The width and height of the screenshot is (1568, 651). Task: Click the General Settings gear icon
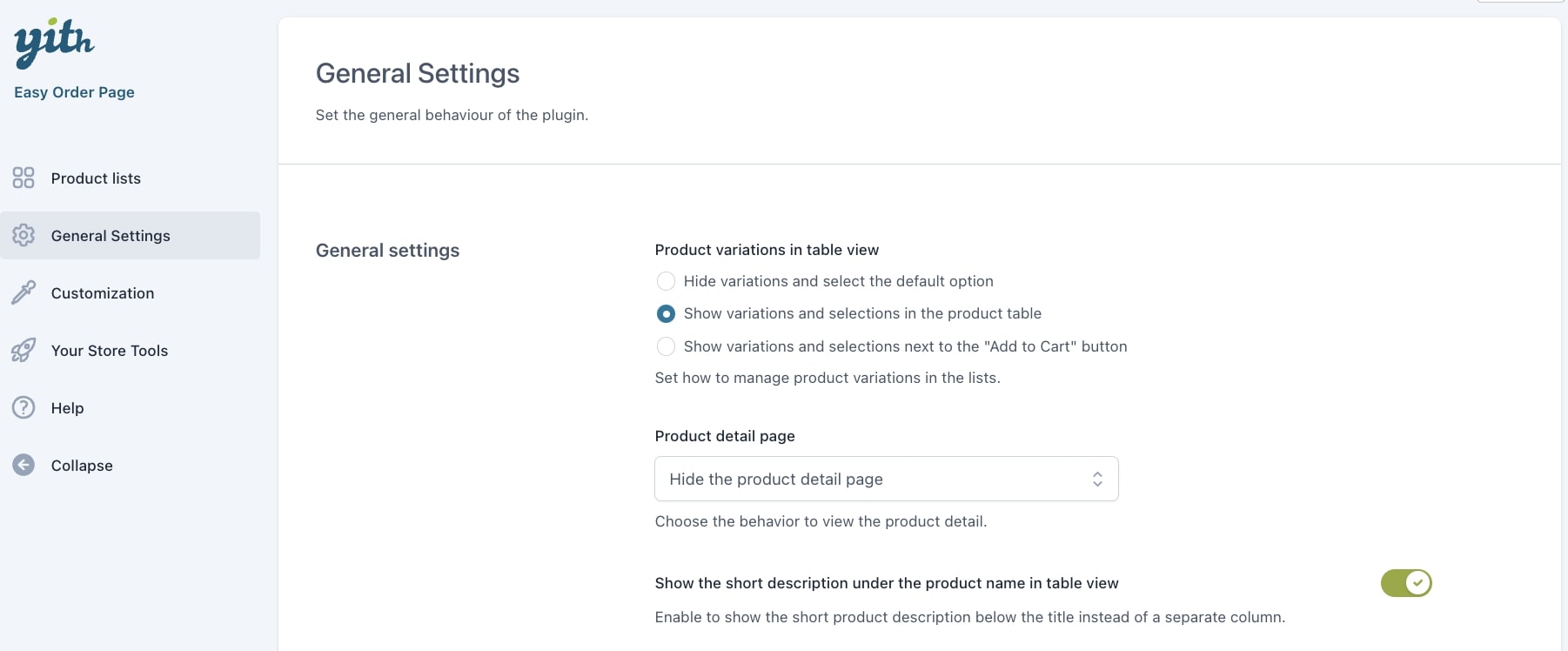pos(23,235)
